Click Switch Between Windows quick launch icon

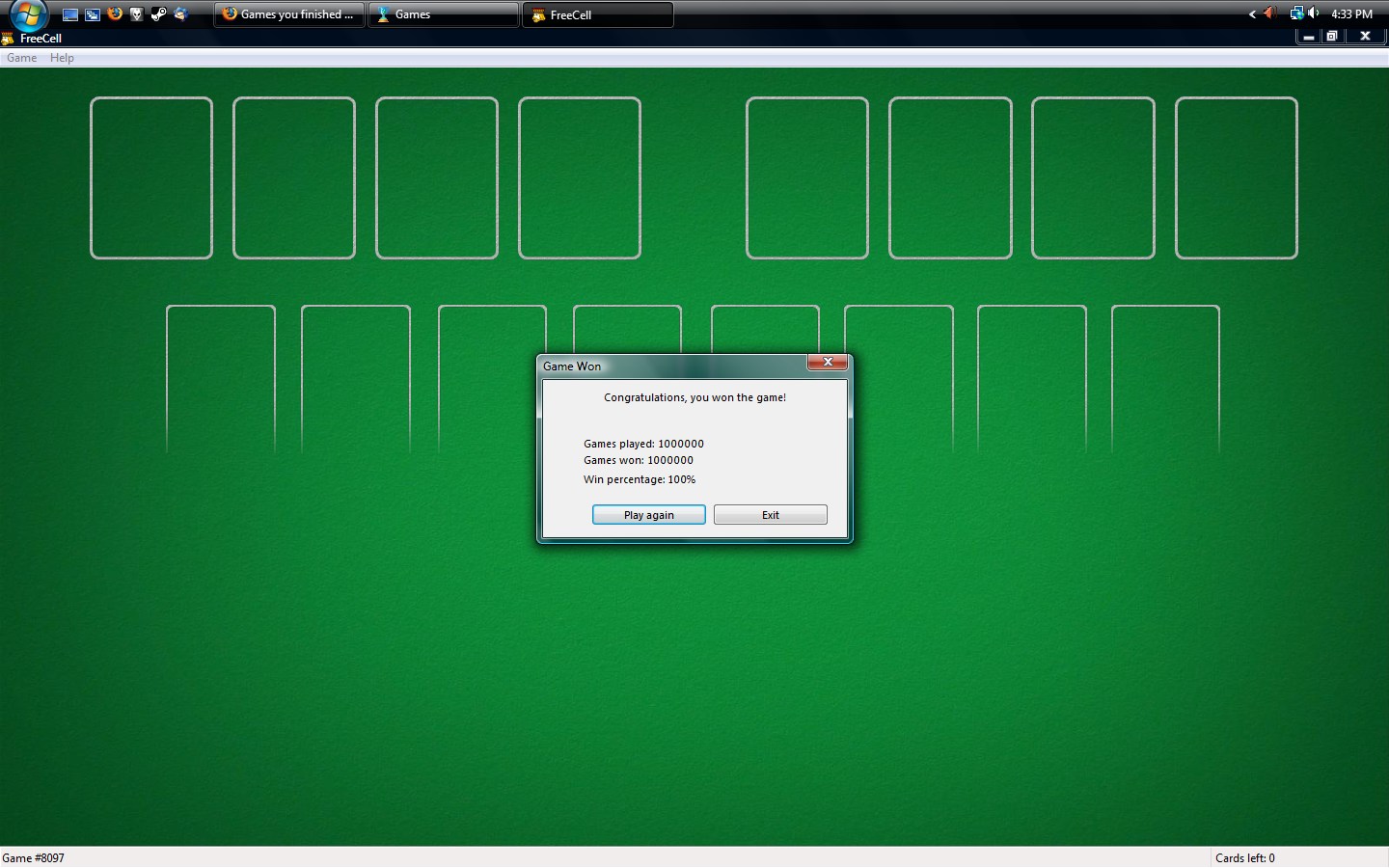click(93, 14)
